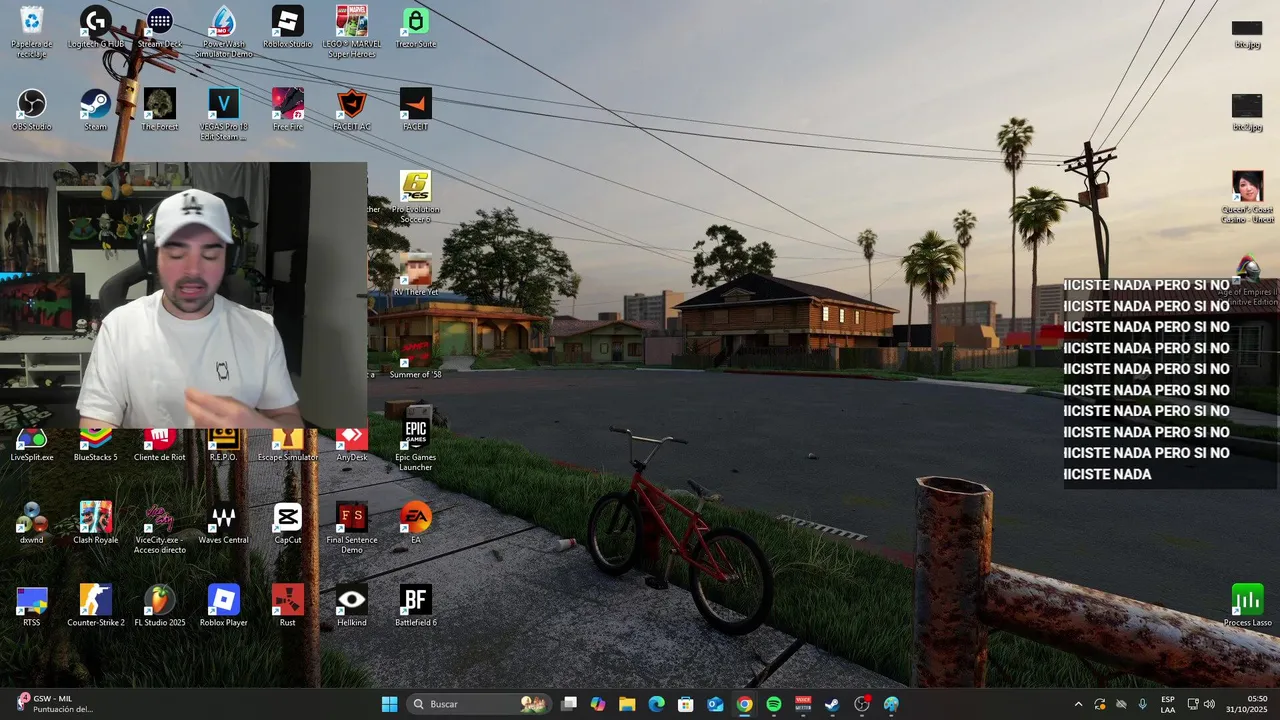Switch to Steam in the taskbar
1280x720 pixels.
832,704
